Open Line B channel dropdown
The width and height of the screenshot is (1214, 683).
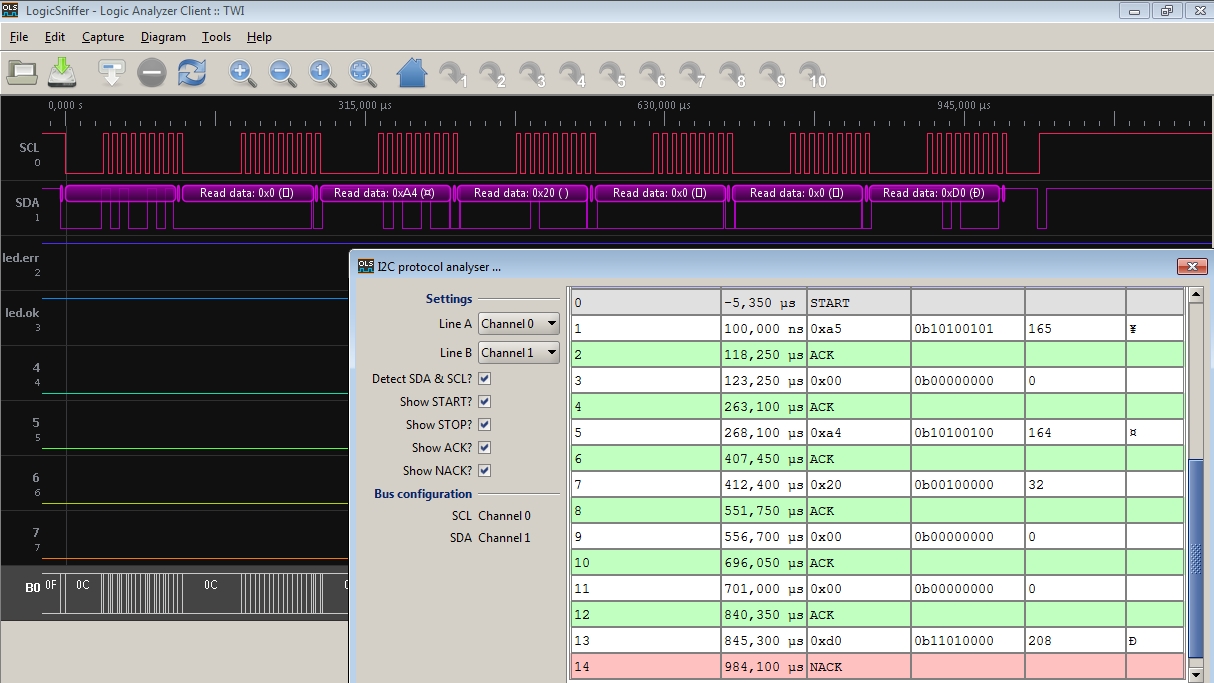tap(518, 353)
